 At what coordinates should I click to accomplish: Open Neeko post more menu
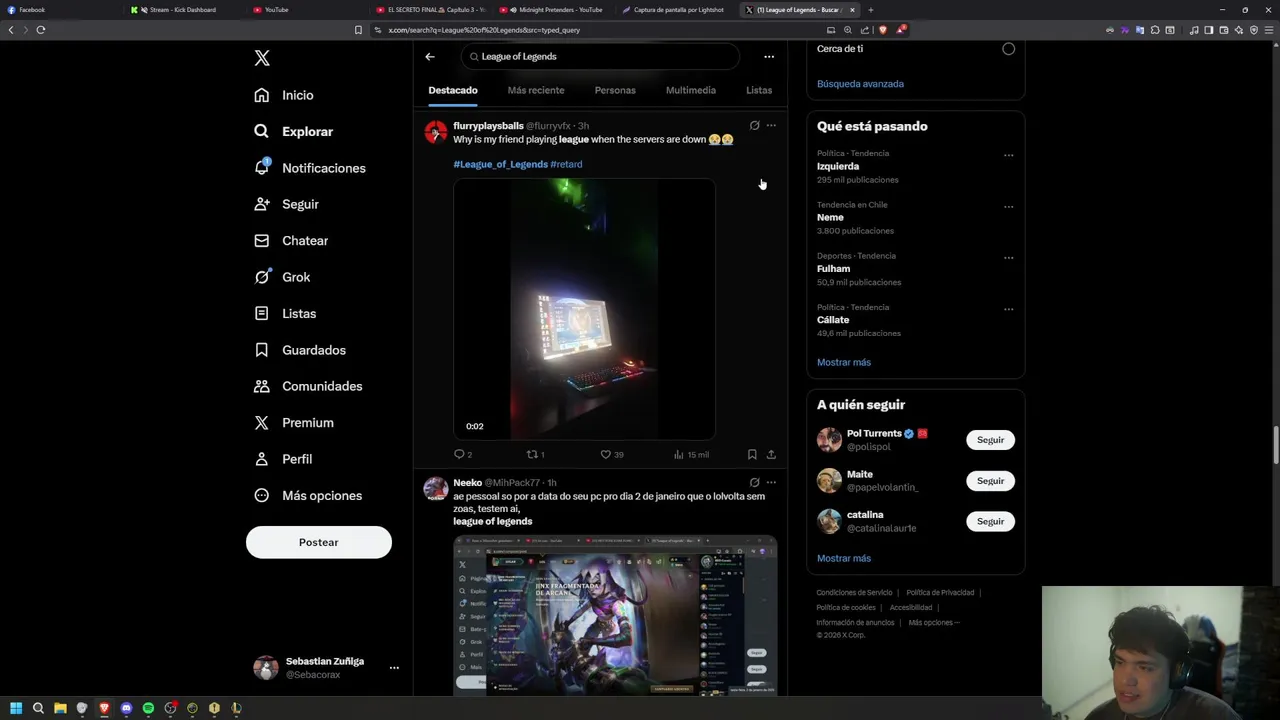[771, 482]
